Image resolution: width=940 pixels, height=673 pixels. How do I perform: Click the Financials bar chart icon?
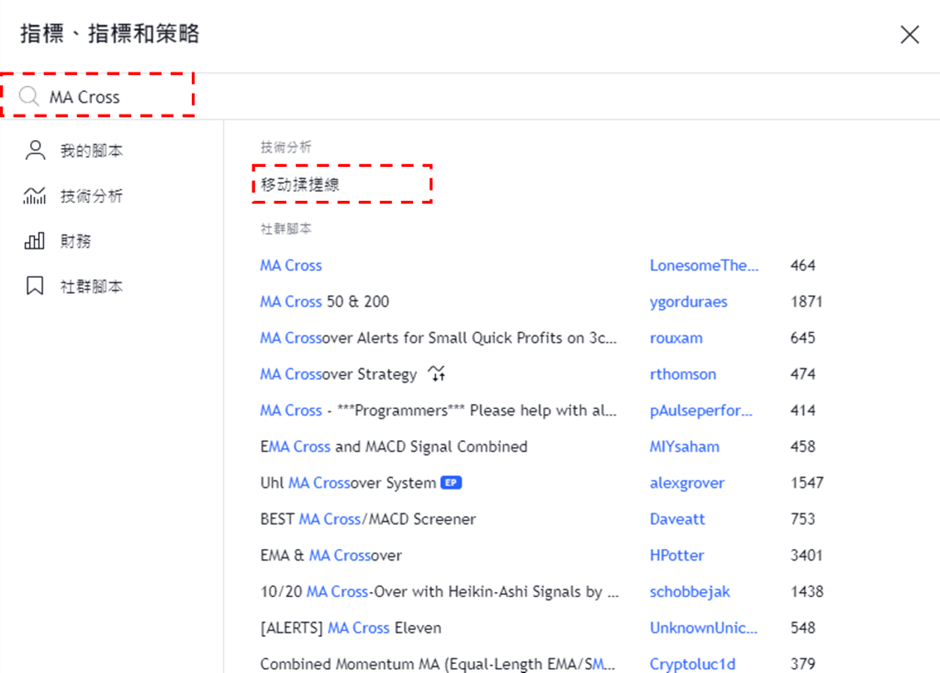click(x=35, y=241)
